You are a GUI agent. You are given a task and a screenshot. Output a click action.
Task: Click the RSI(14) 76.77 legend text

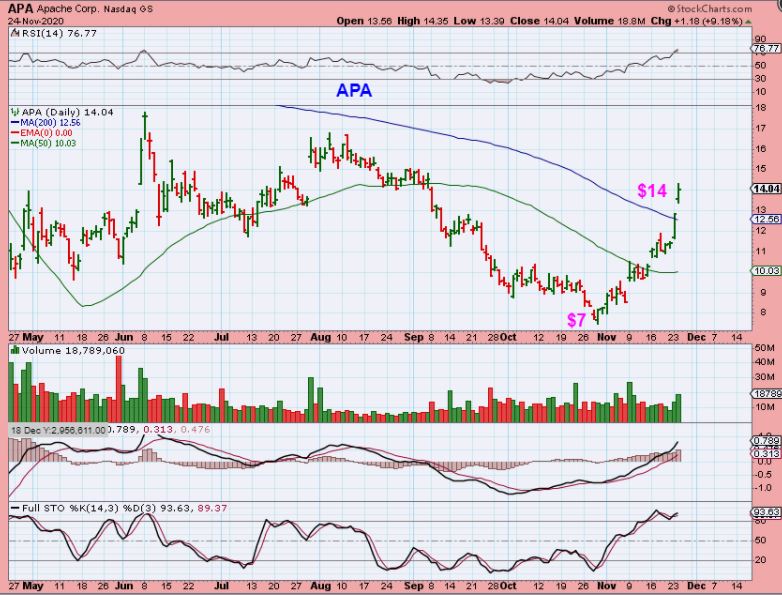tap(59, 33)
